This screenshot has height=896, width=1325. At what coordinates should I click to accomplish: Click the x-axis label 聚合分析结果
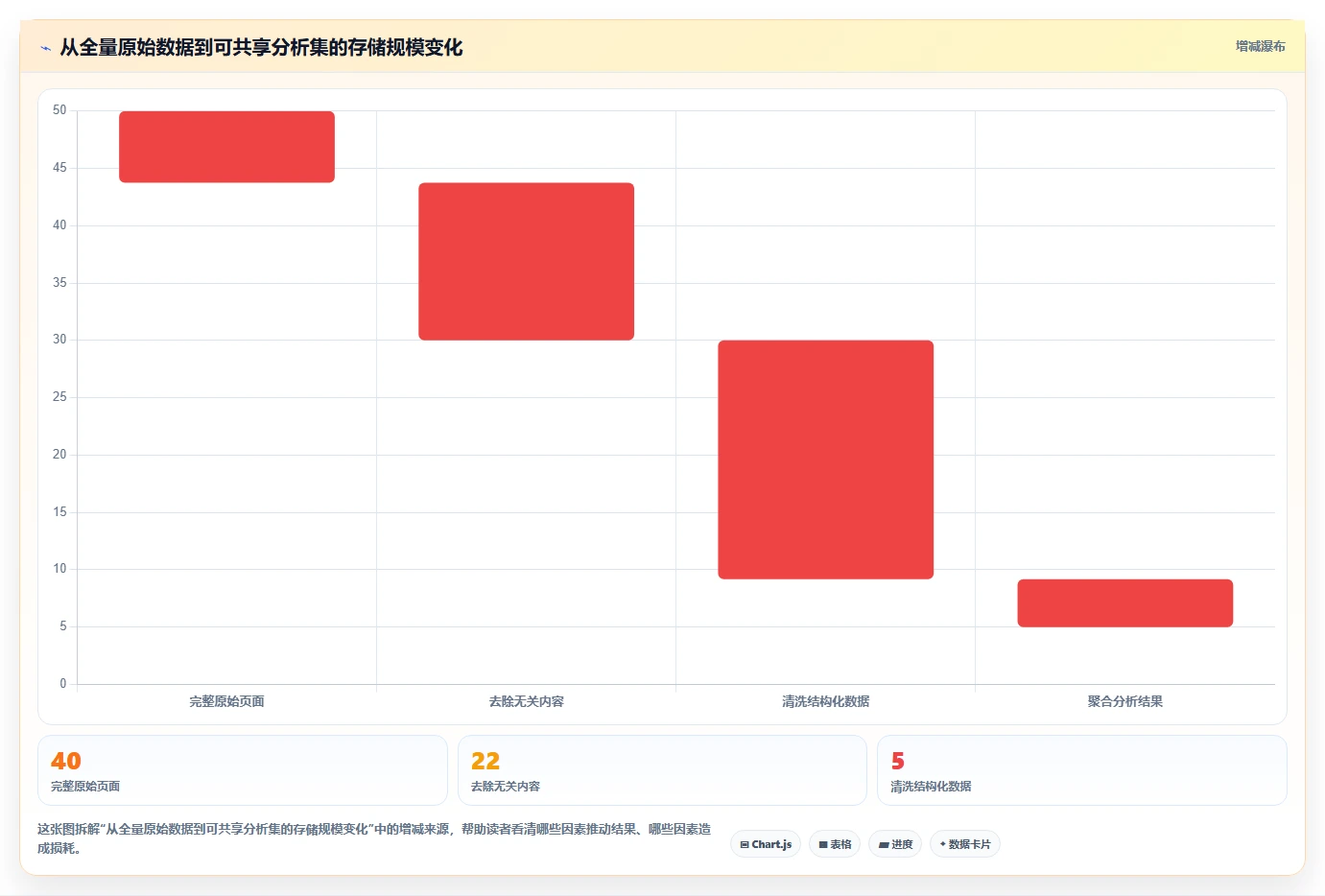tap(1124, 701)
